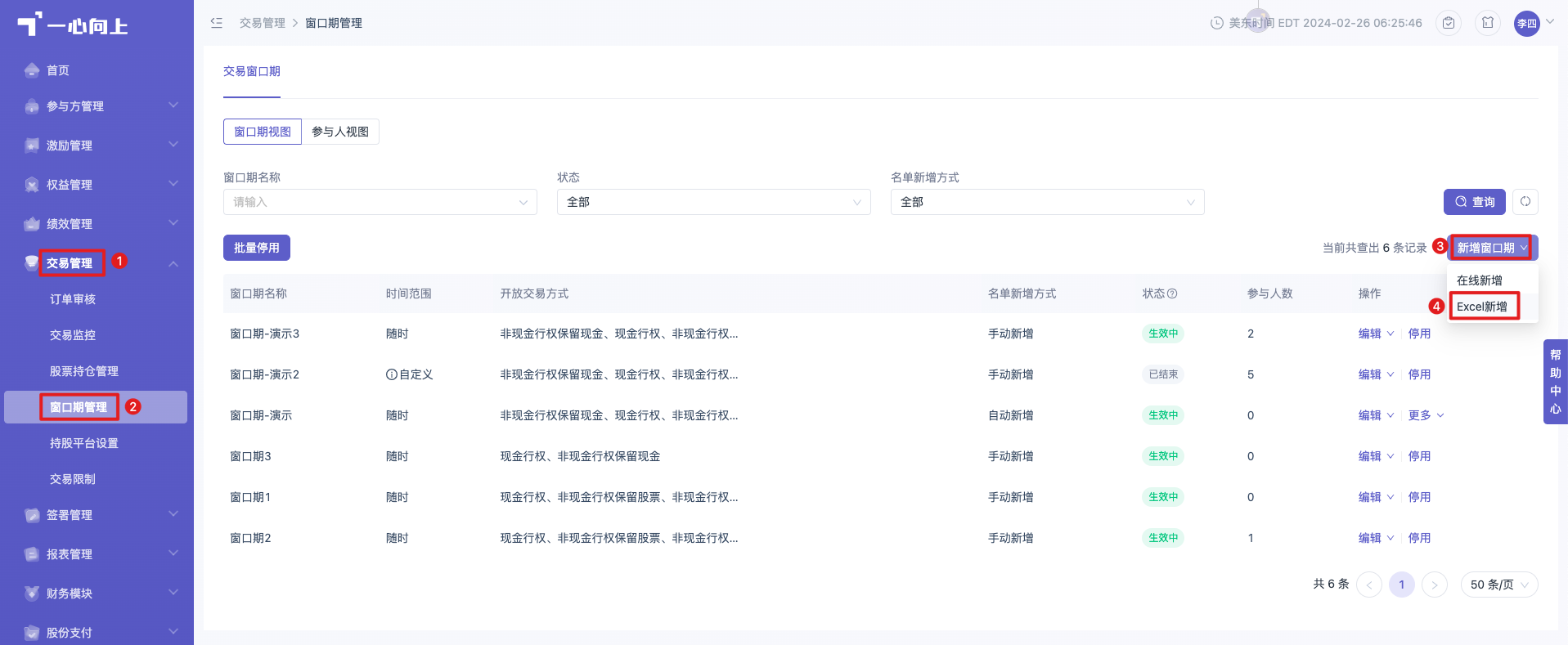The image size is (1568, 645).
Task: Click the 绩效管理 sidebar icon
Action: [x=32, y=224]
